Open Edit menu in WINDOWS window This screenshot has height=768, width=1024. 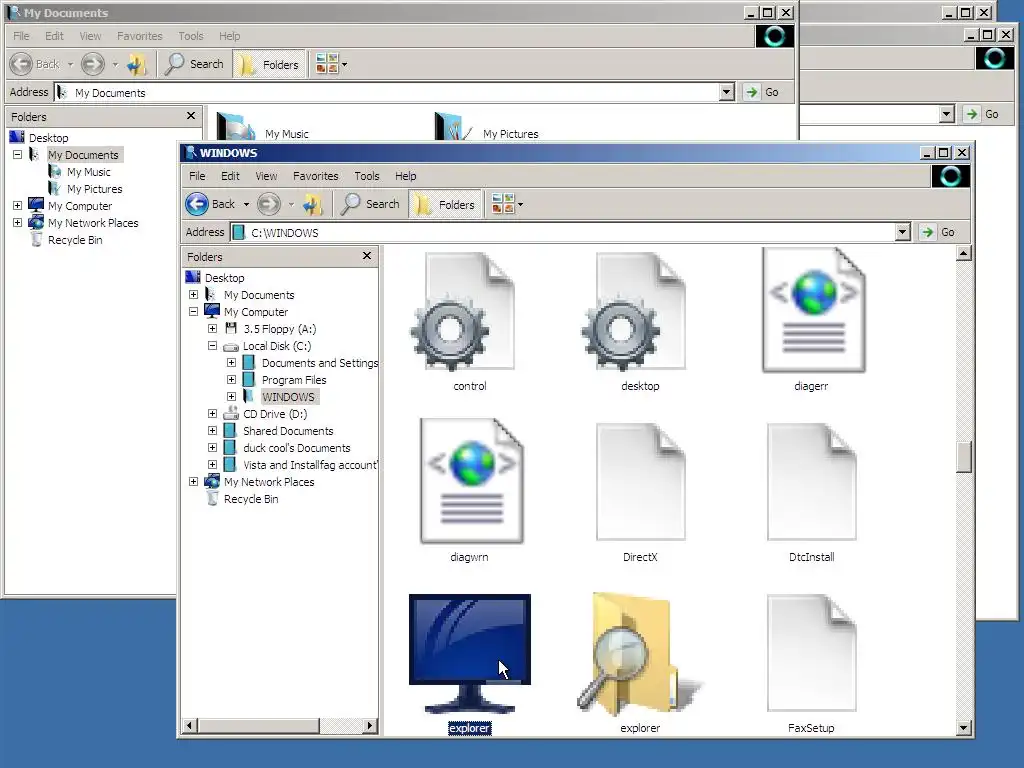point(230,176)
